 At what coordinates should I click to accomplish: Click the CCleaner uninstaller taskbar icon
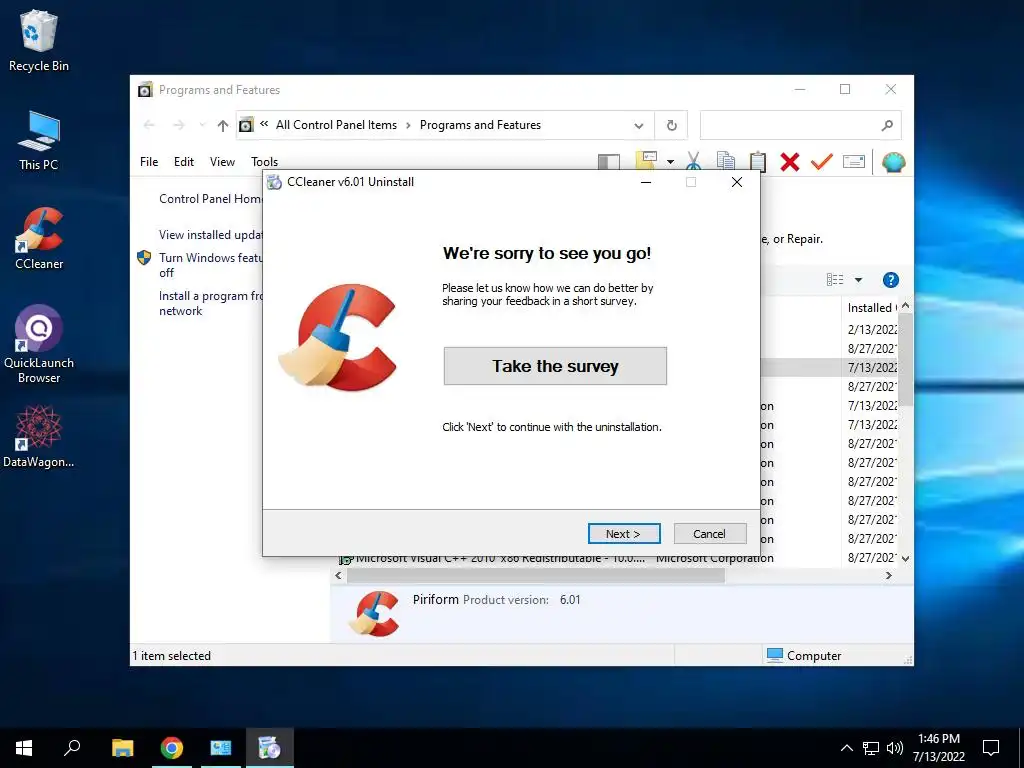270,748
